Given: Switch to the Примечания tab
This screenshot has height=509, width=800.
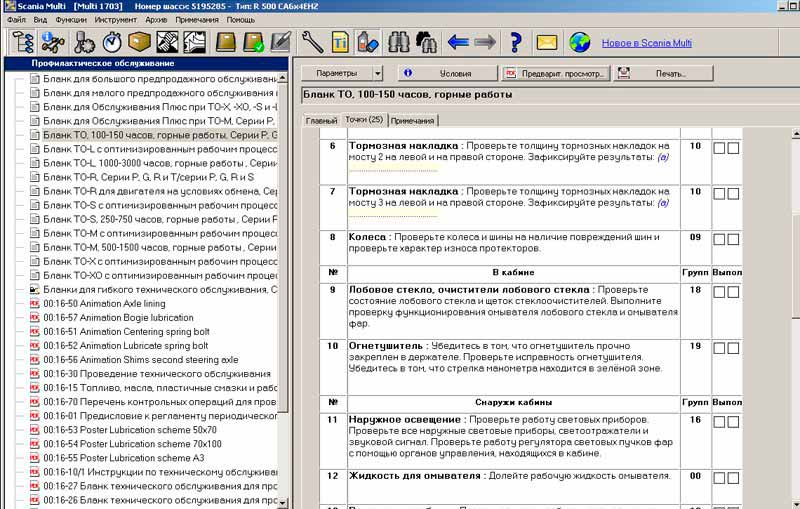Looking at the screenshot, I should pyautogui.click(x=413, y=120).
